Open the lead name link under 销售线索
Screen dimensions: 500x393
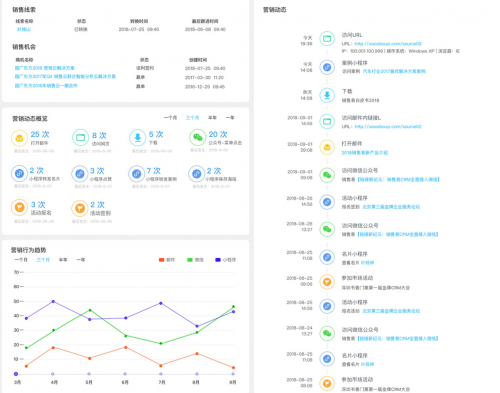(x=24, y=29)
